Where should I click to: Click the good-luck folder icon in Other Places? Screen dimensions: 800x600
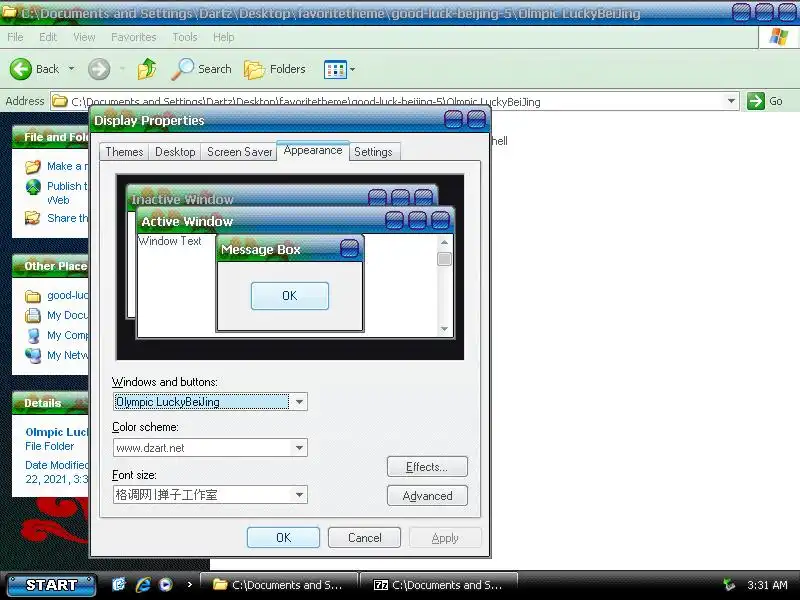[x=33, y=296]
